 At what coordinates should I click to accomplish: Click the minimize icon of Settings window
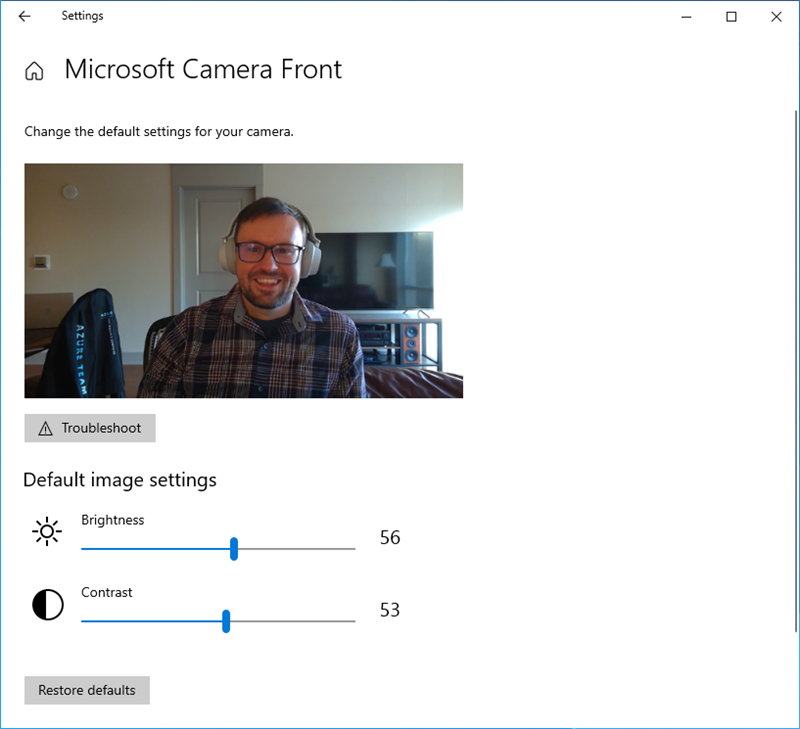tap(686, 17)
